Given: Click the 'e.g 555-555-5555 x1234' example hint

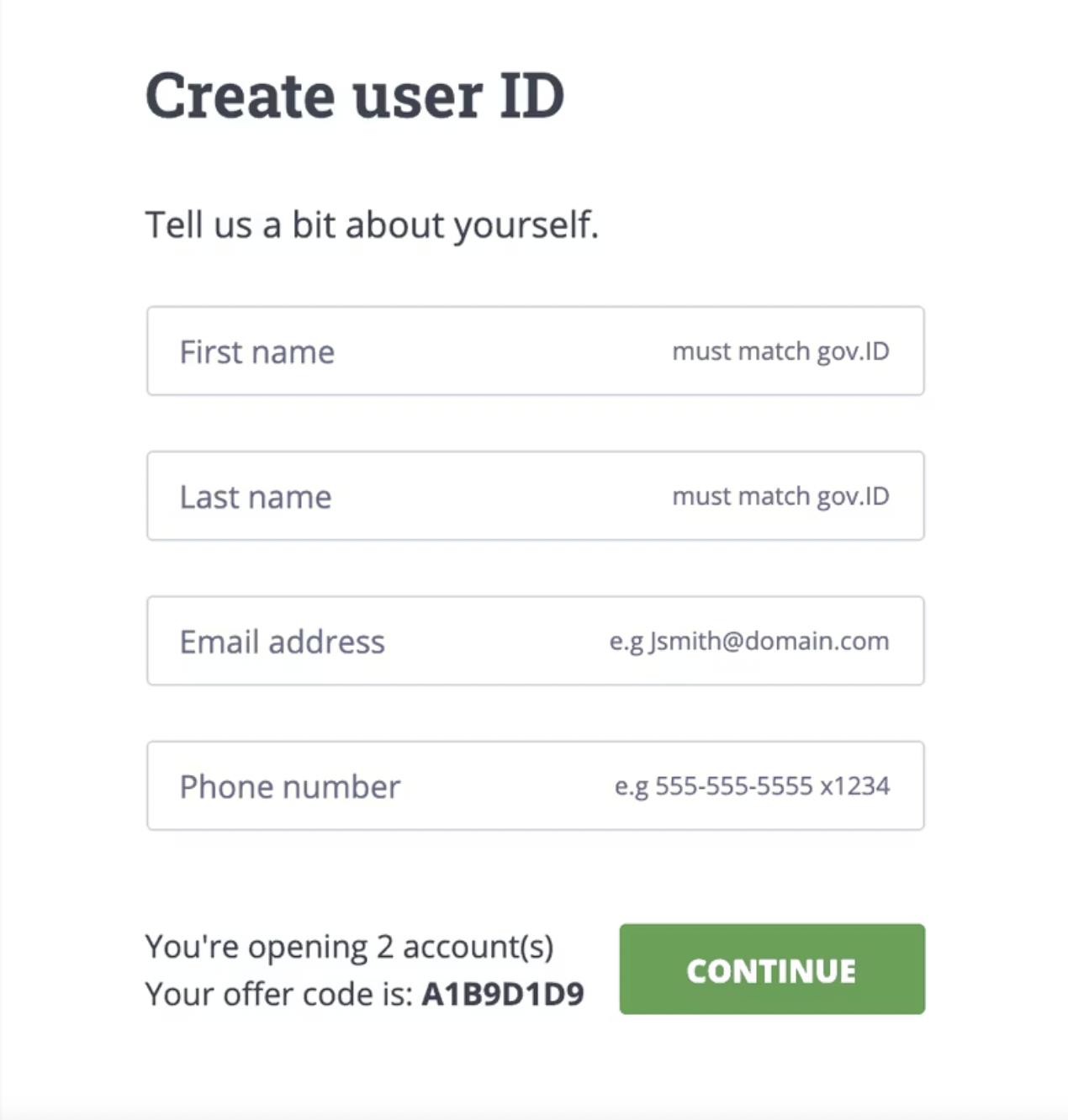Looking at the screenshot, I should click(x=752, y=786).
